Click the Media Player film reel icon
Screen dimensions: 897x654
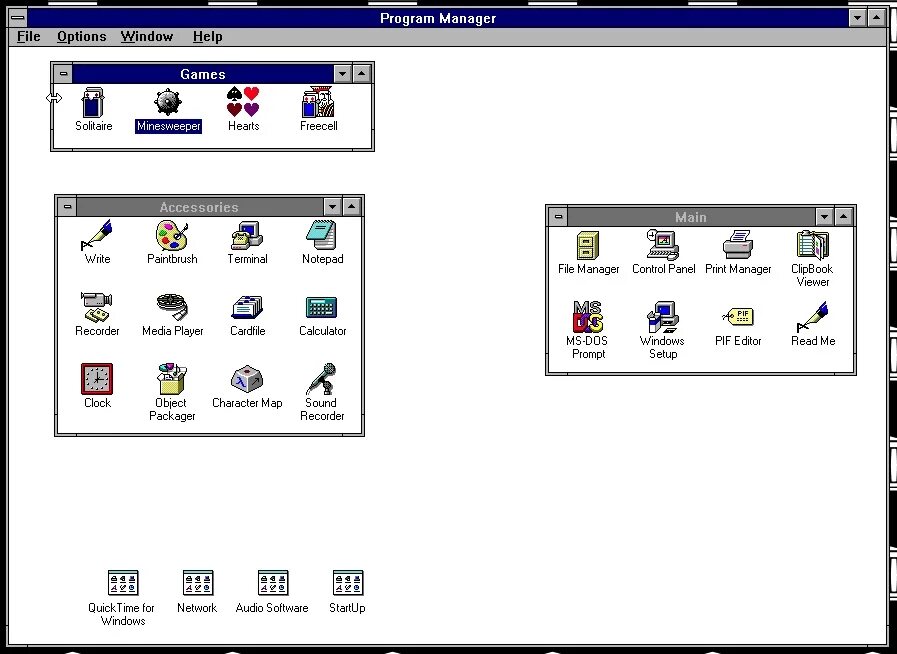point(172,307)
